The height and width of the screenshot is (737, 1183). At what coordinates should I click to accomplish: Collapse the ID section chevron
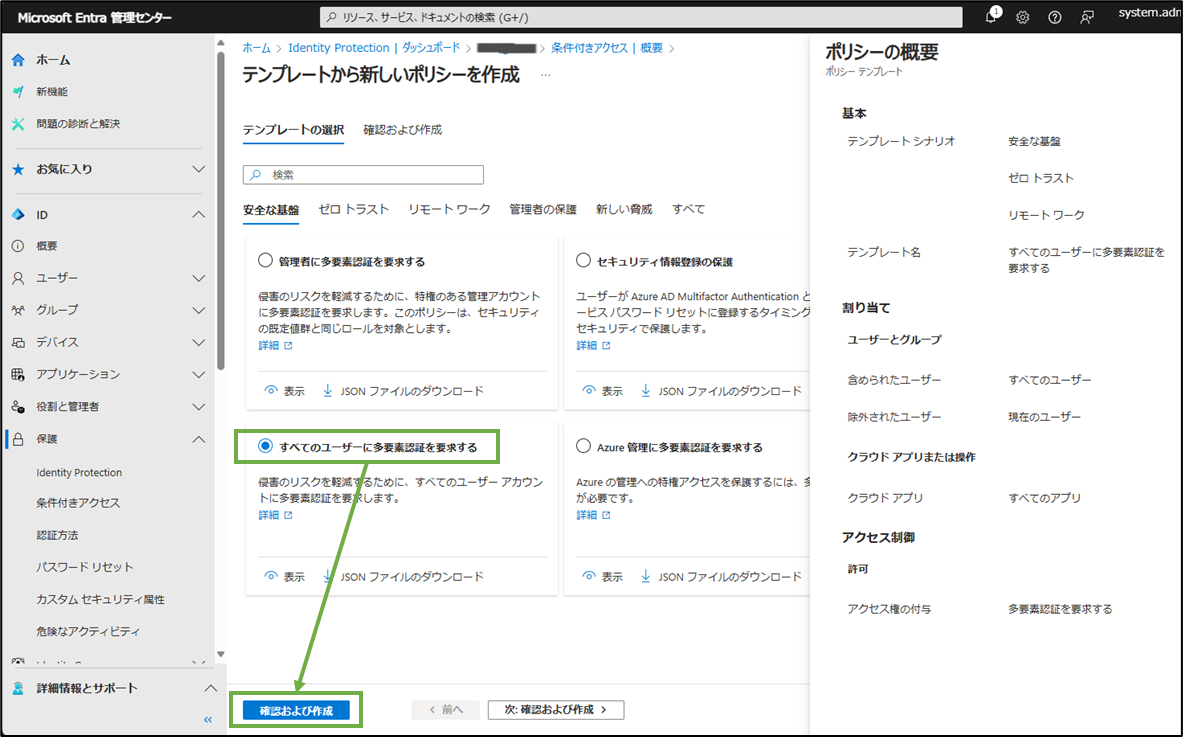tap(198, 215)
